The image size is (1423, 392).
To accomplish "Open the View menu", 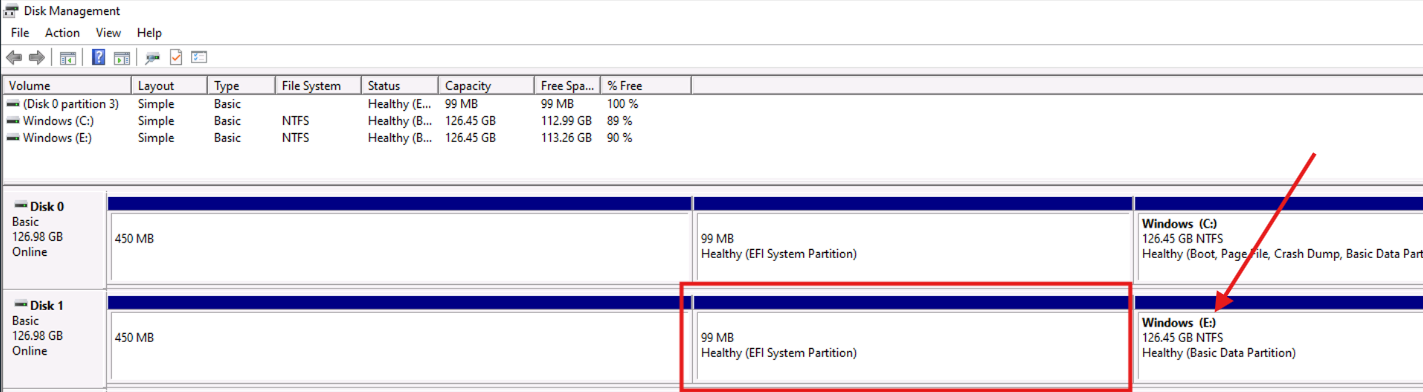I will click(108, 33).
